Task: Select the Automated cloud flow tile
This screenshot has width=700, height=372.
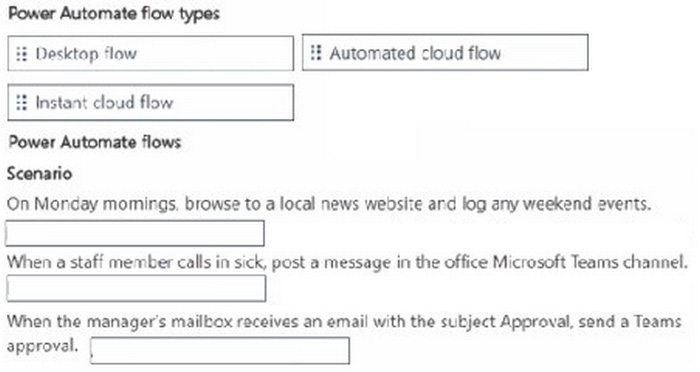Action: 445,52
